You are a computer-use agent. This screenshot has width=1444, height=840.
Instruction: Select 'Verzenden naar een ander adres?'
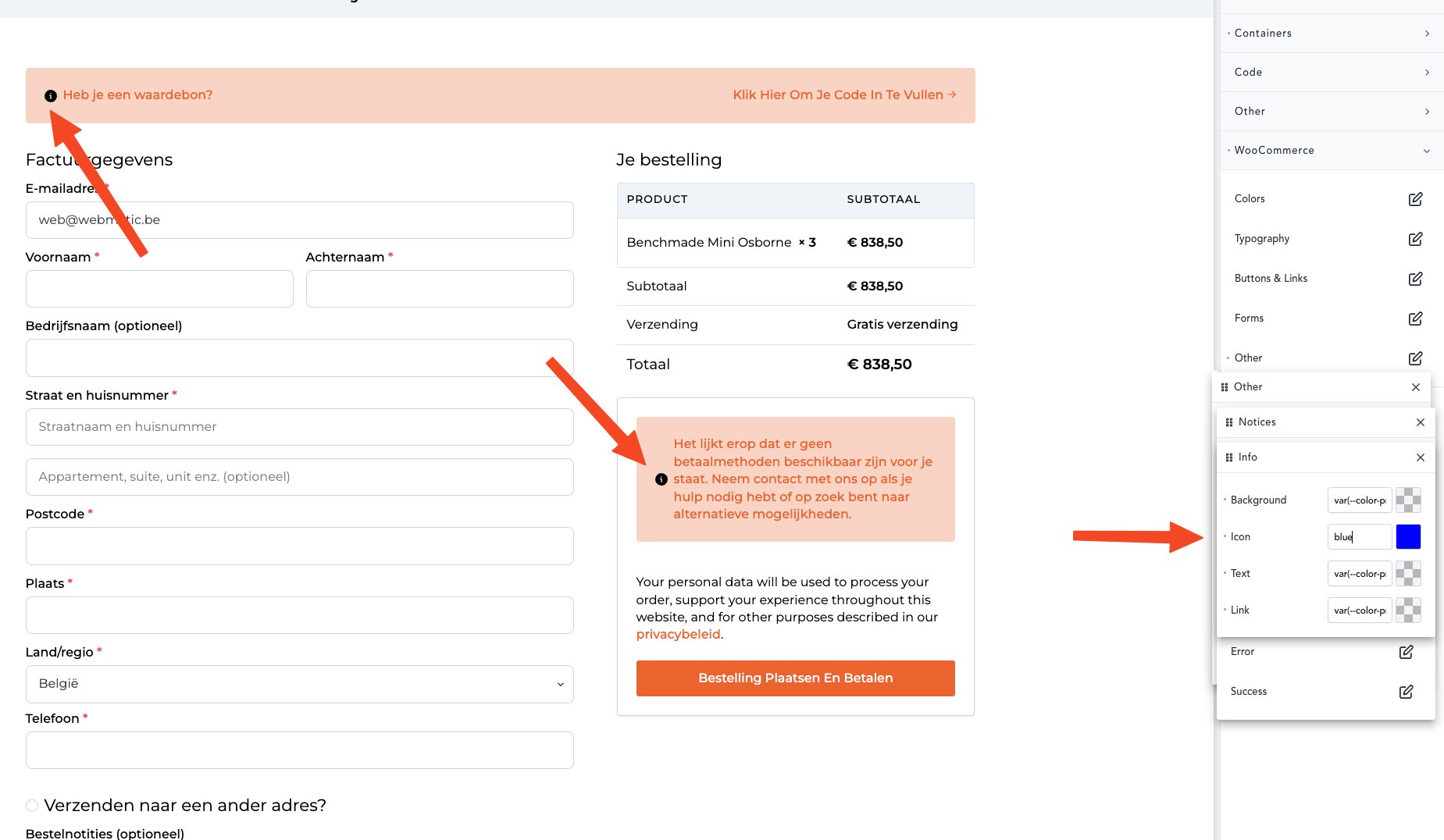coord(32,805)
